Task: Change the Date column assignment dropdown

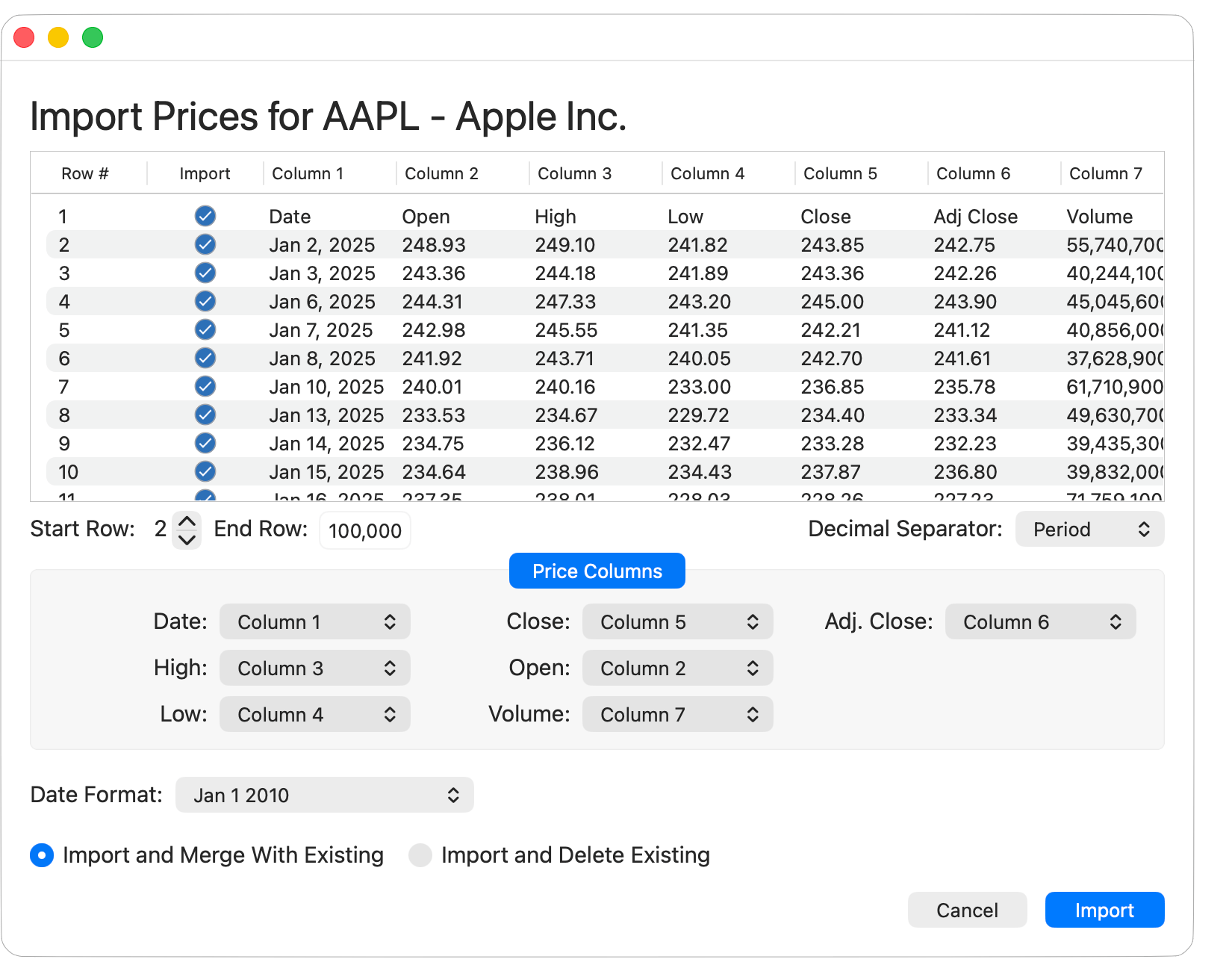Action: pos(314,621)
